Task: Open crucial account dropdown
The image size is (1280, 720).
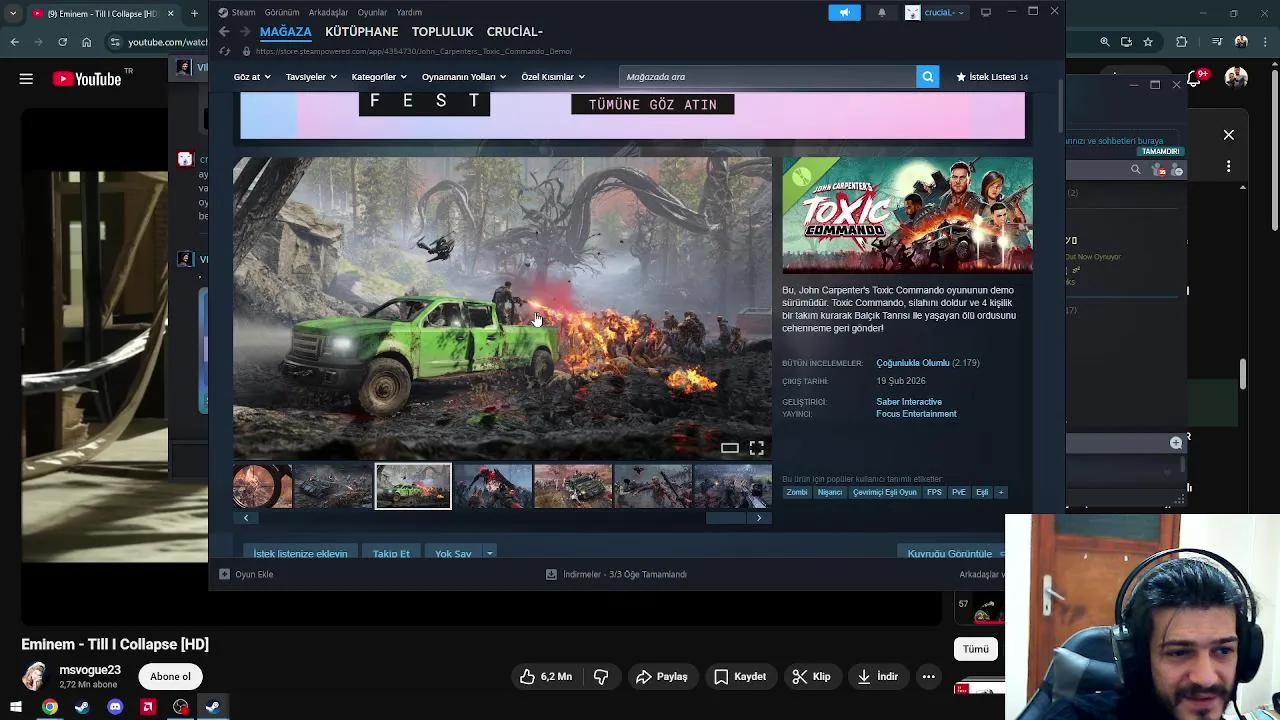Action: tap(935, 12)
